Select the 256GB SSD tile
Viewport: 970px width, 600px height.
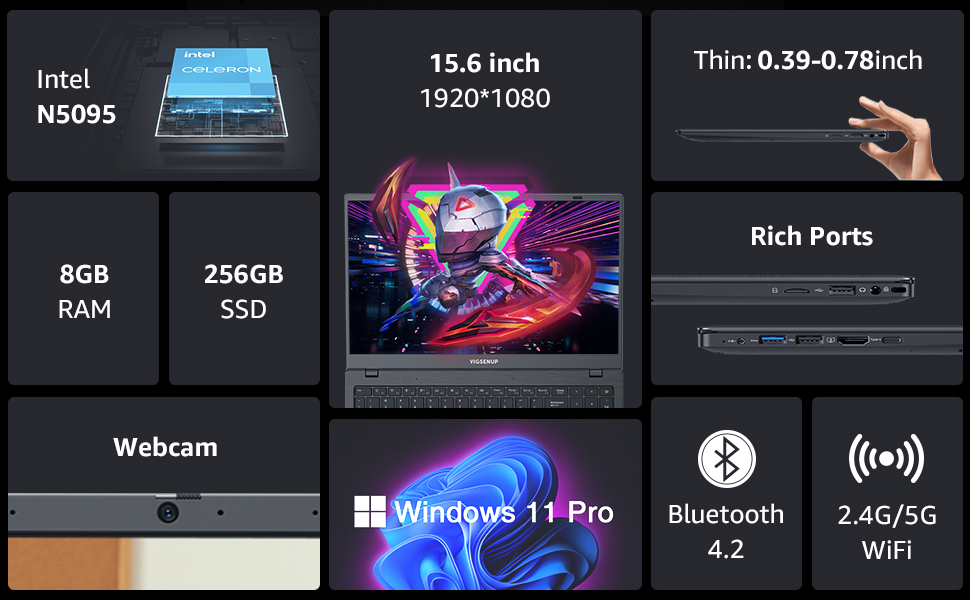(244, 288)
